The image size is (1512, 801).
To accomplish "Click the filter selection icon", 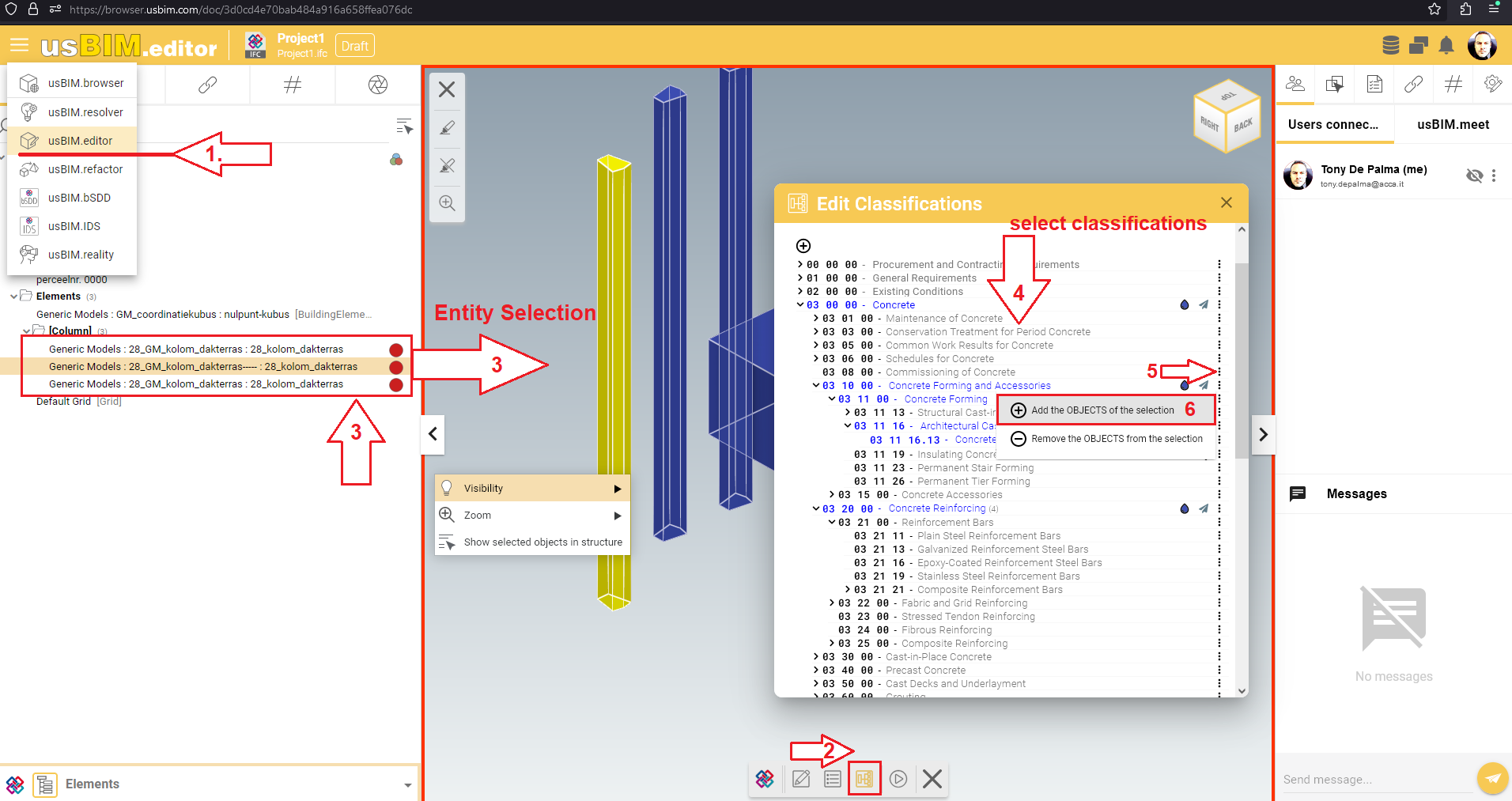I will pyautogui.click(x=404, y=126).
